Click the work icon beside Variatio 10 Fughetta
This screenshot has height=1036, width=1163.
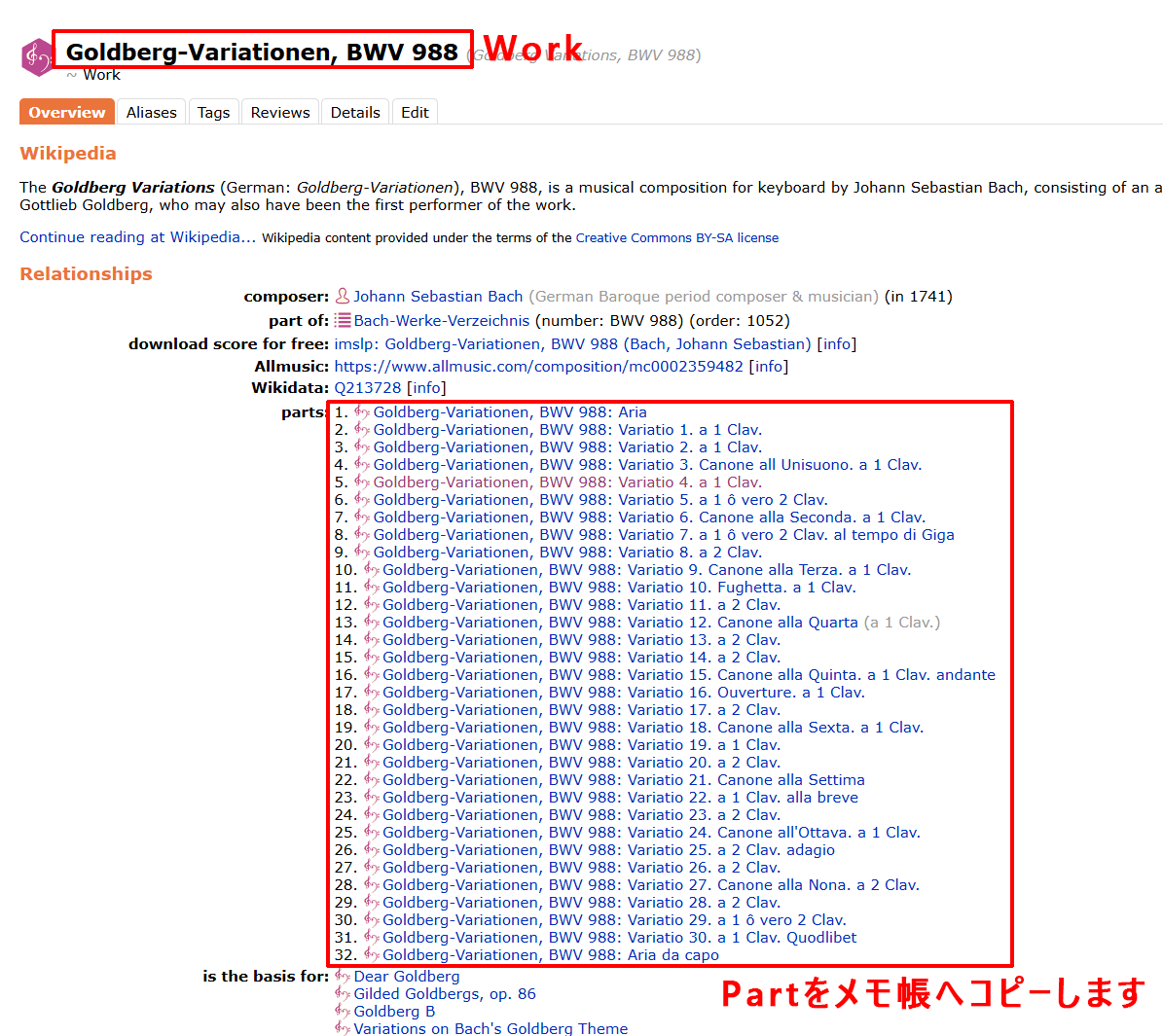[x=372, y=587]
